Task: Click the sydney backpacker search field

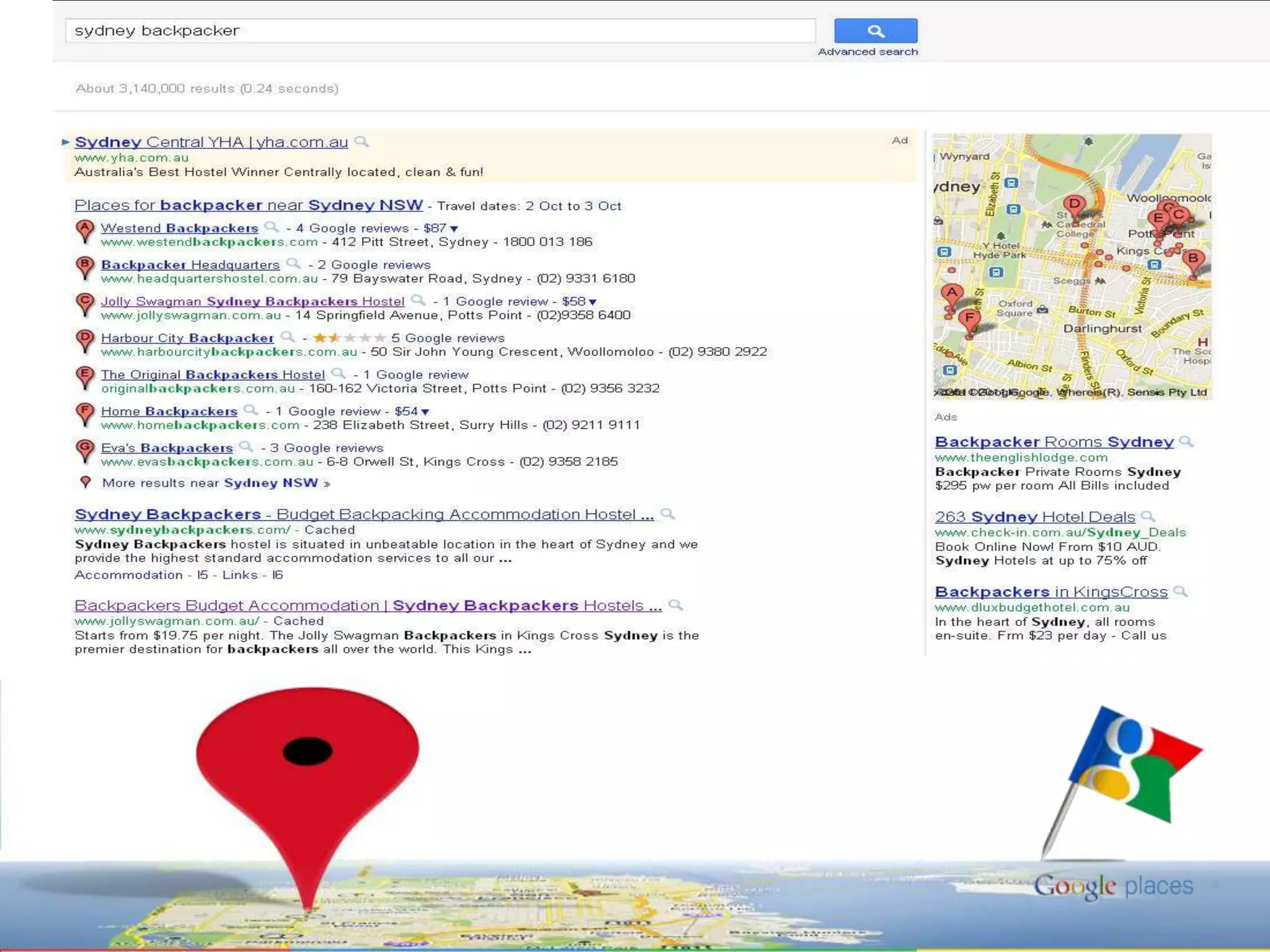Action: 439,30
